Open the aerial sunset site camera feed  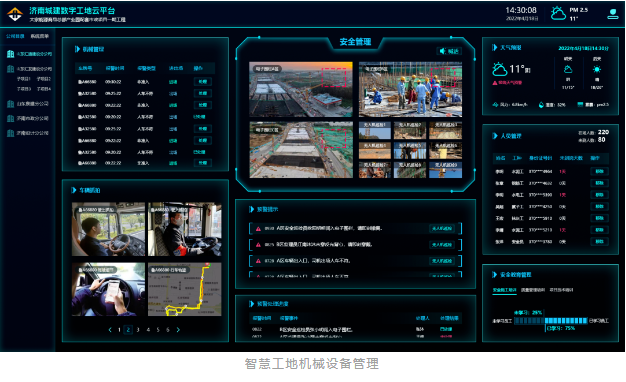(x=301, y=89)
